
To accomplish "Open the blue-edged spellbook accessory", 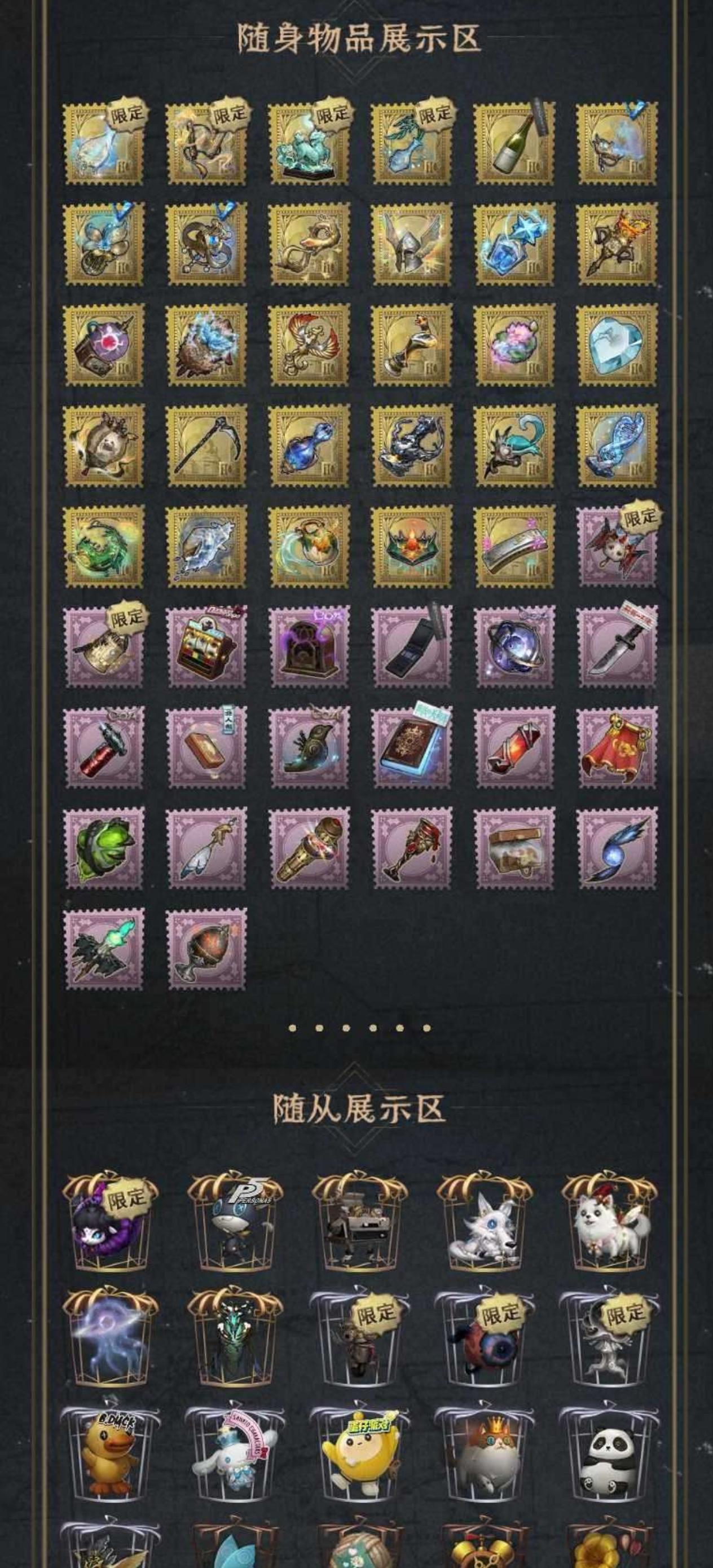I will click(x=412, y=748).
